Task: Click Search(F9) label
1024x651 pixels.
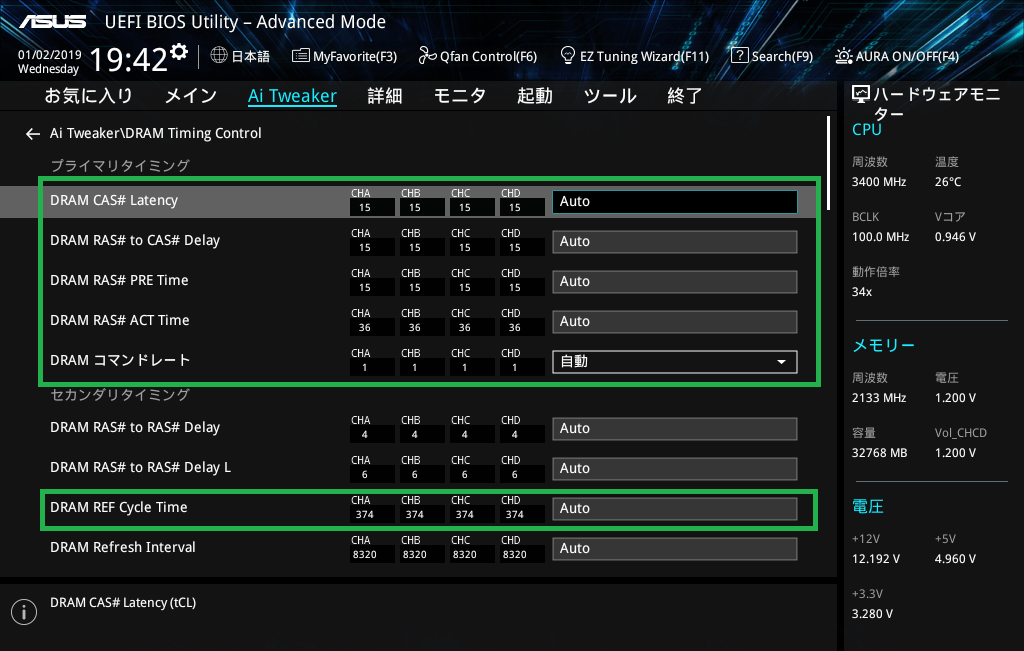Action: click(x=782, y=56)
